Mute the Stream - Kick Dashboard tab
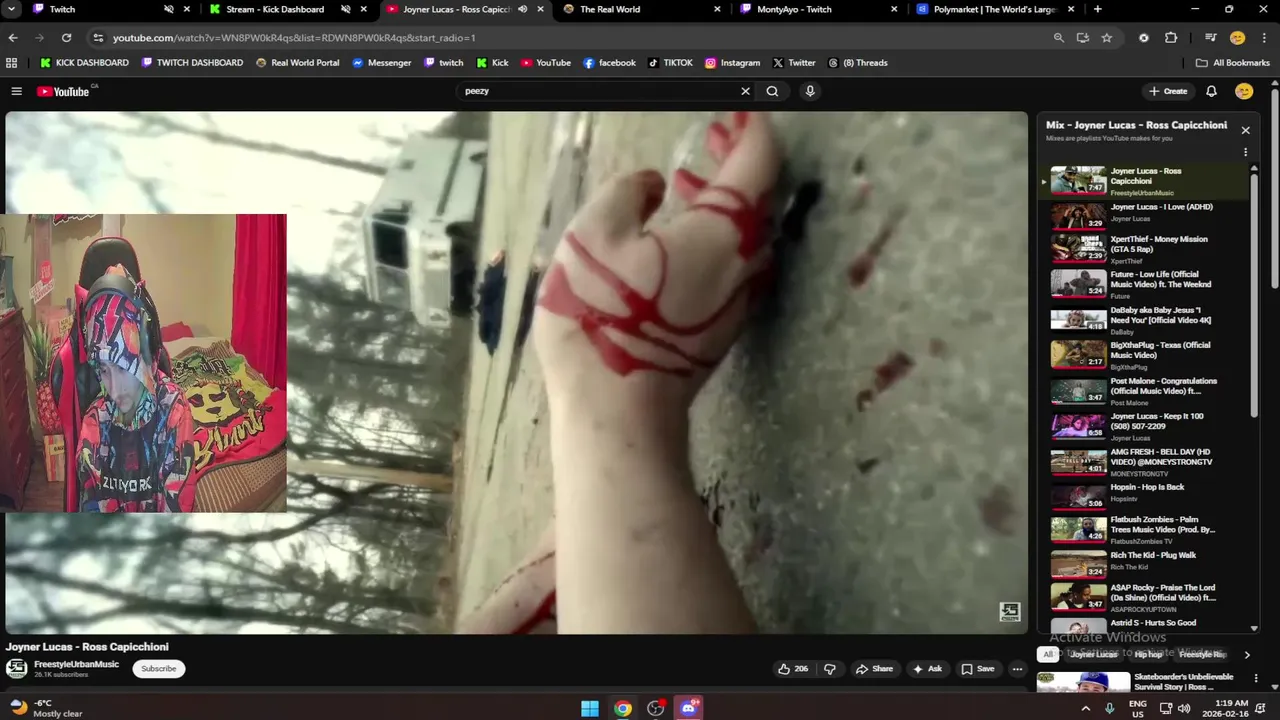The width and height of the screenshot is (1280, 720). (345, 9)
